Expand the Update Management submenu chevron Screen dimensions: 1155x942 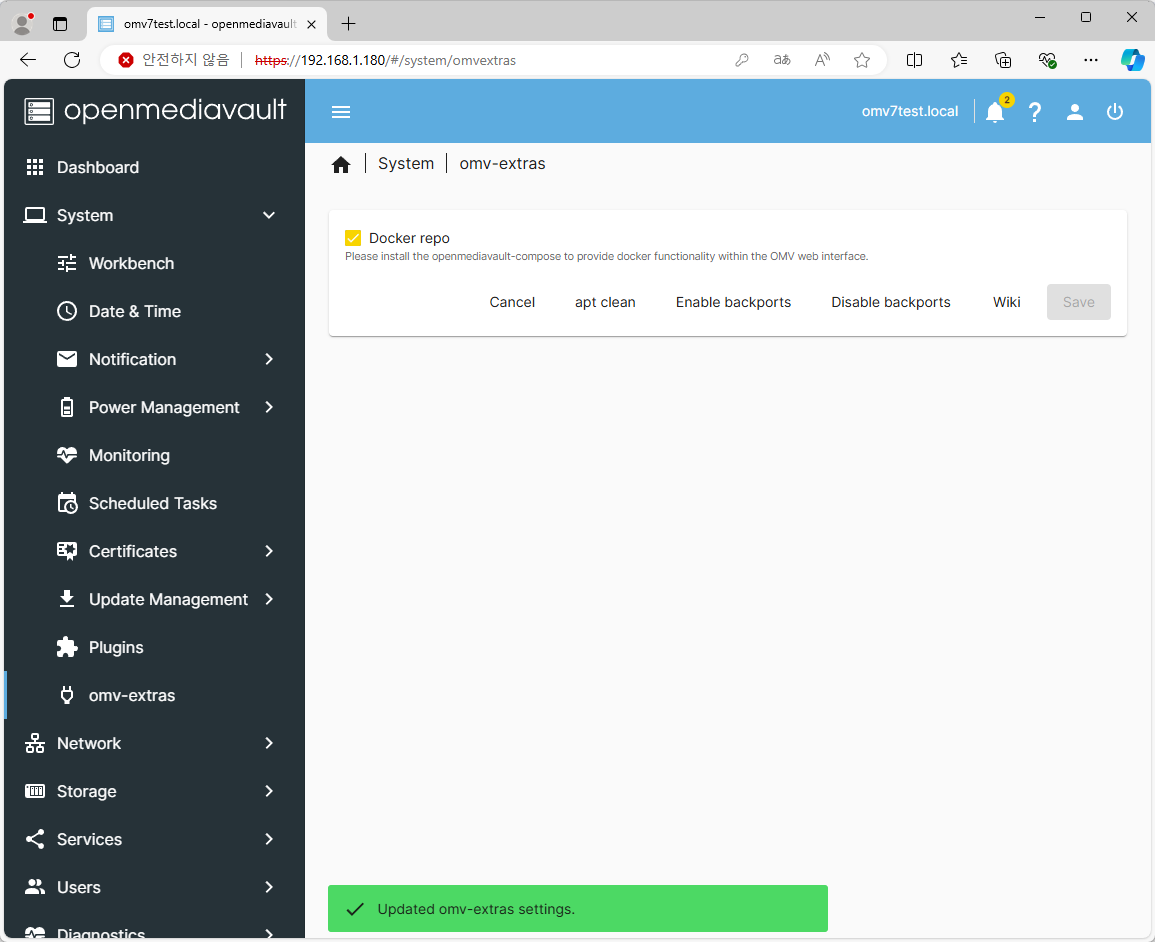pyautogui.click(x=269, y=599)
